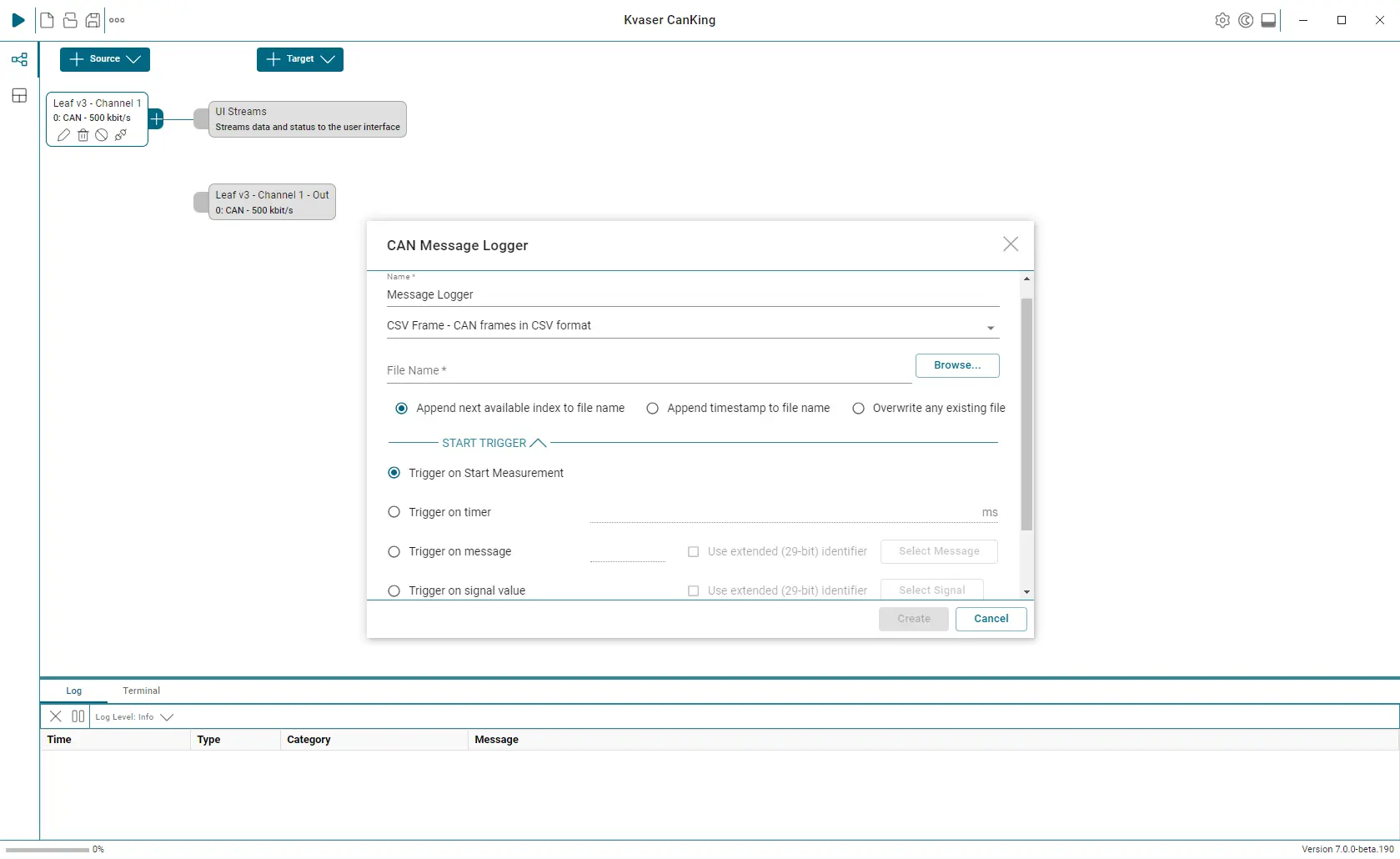
Task: Start measurement with the play icon
Action: pos(18,20)
